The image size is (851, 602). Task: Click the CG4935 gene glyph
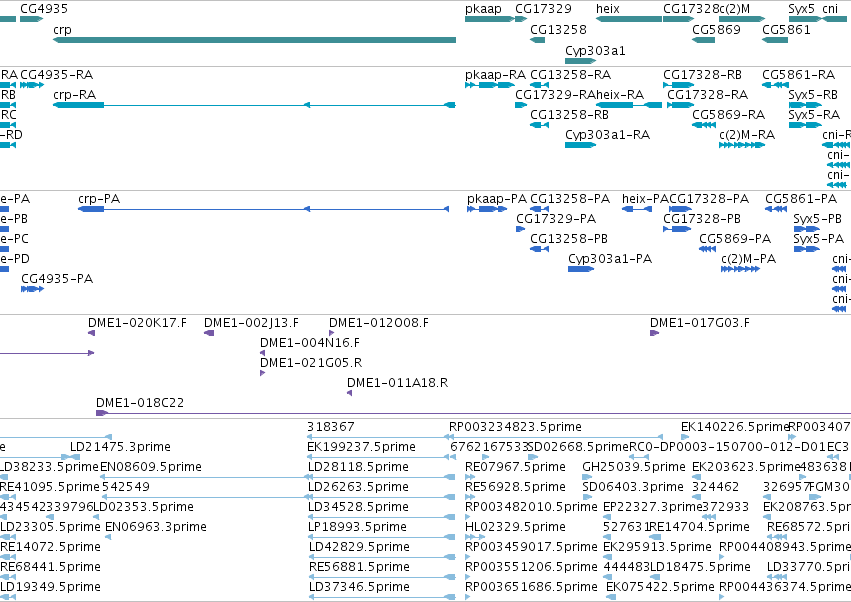pos(31,19)
